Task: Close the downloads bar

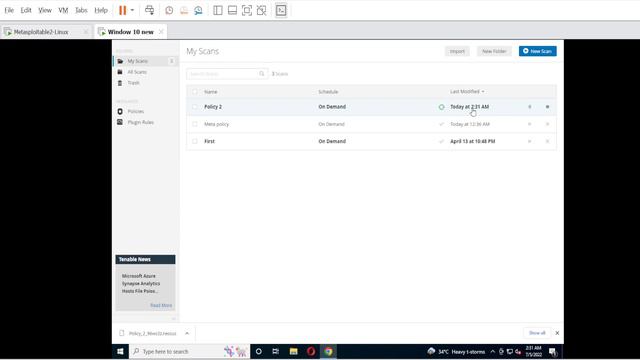Action: [x=557, y=333]
